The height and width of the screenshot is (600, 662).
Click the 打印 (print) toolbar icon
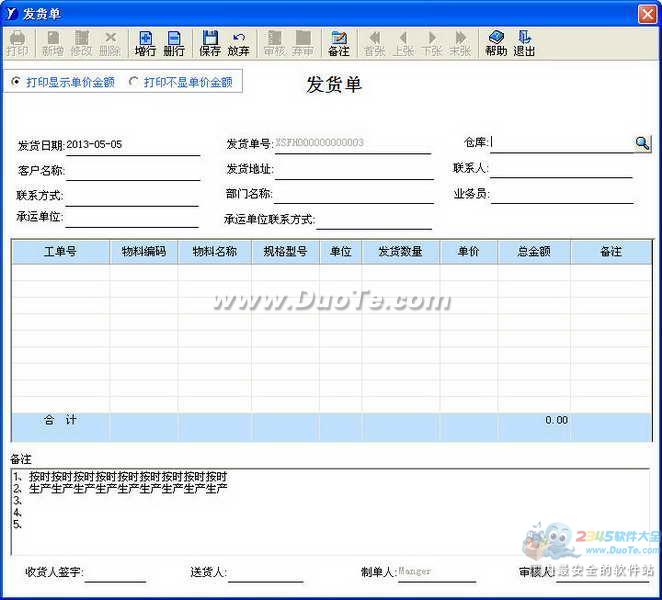[x=17, y=42]
